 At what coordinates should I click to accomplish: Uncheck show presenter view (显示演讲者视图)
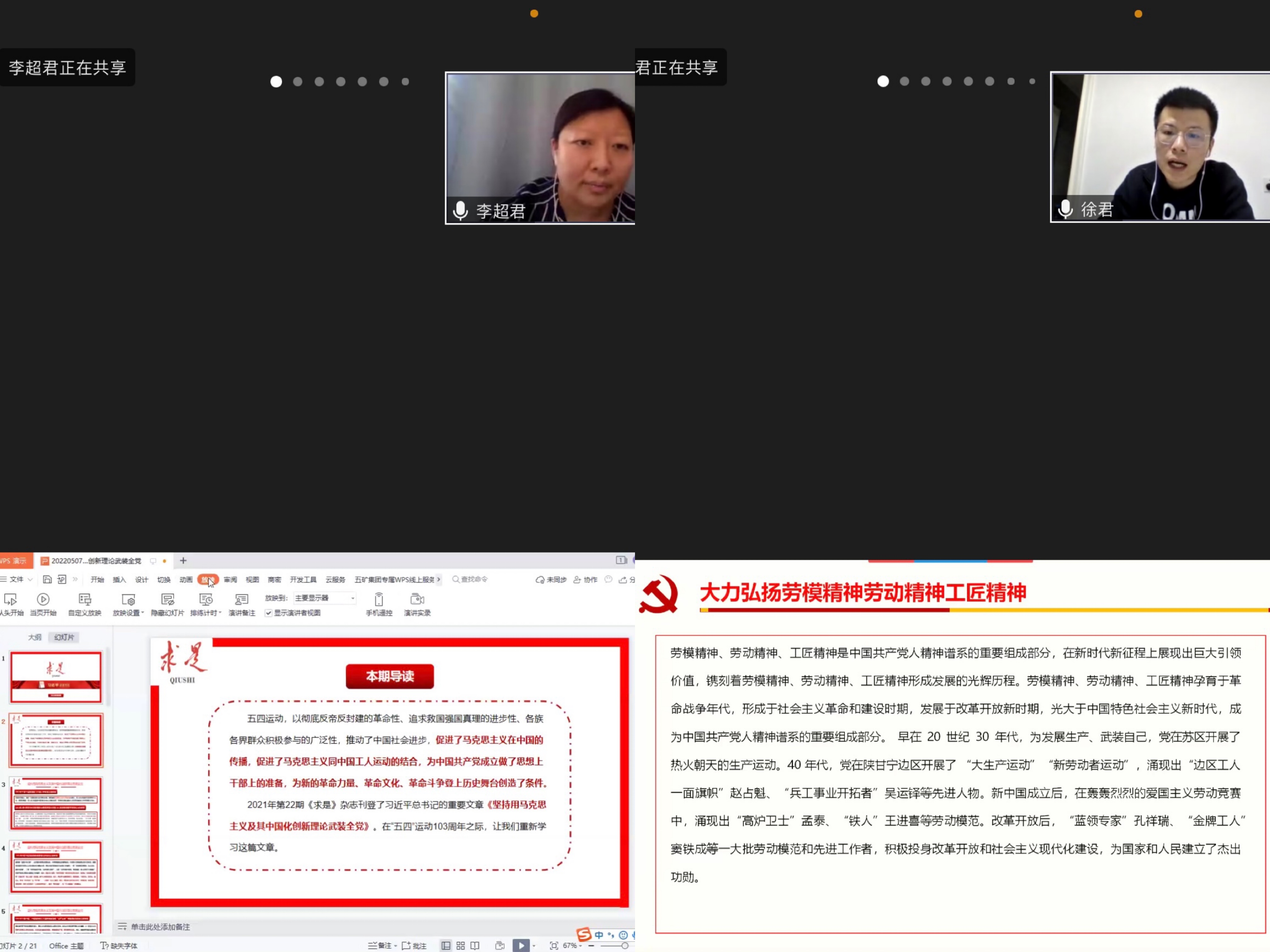(x=268, y=613)
